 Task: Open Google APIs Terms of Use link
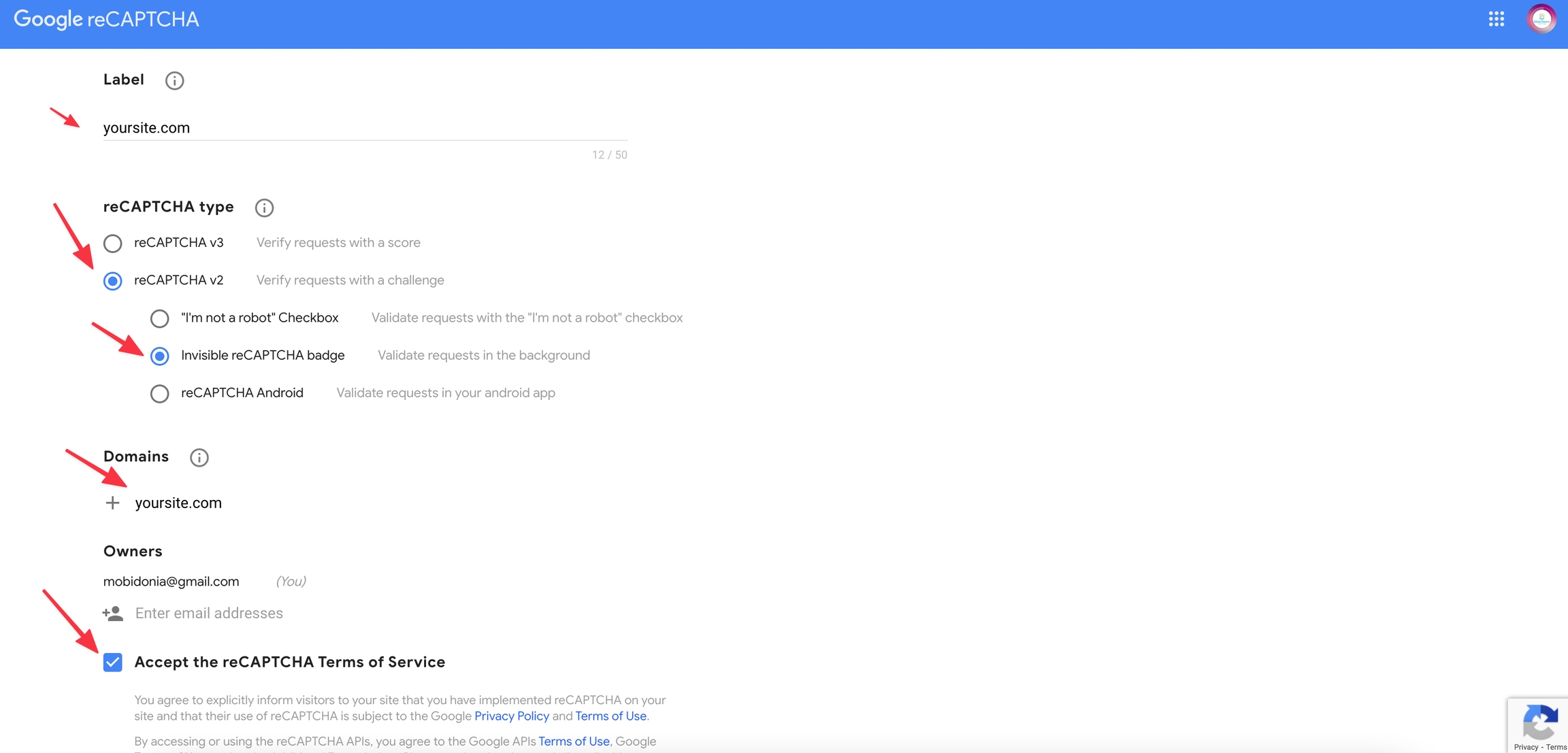(574, 741)
